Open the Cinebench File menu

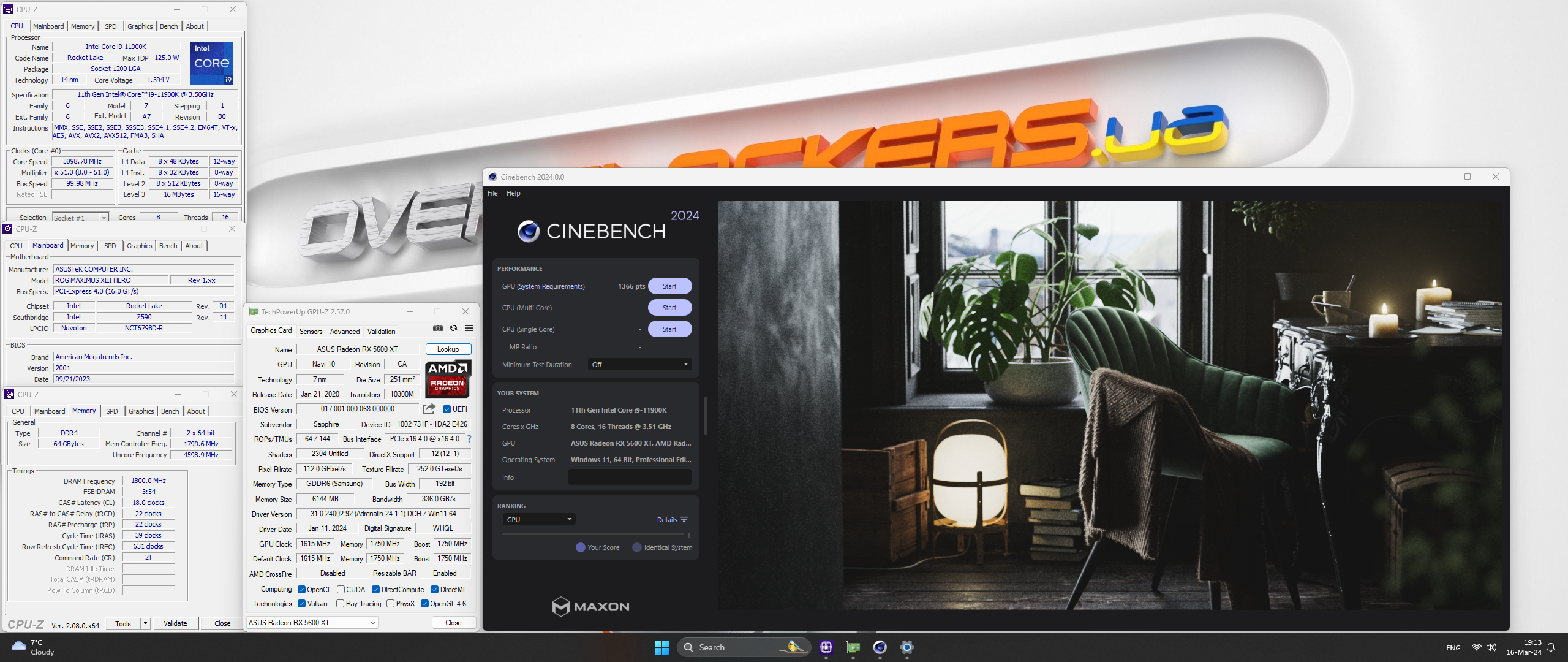(x=492, y=193)
